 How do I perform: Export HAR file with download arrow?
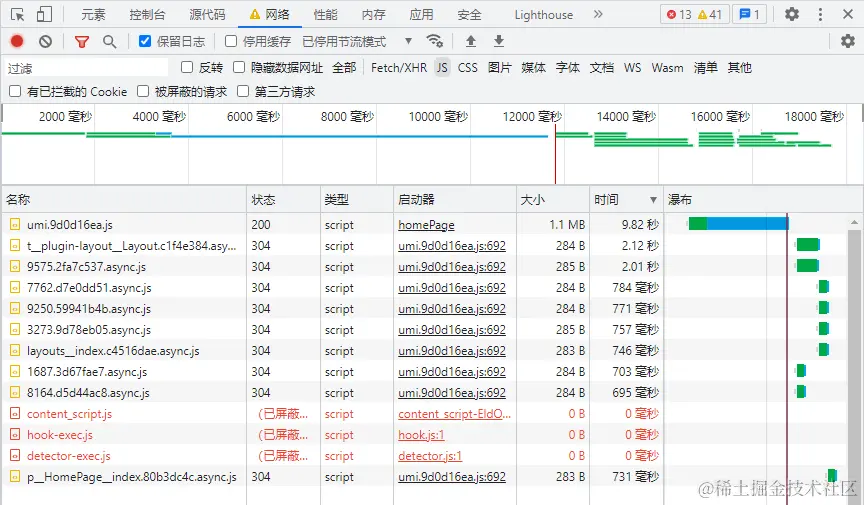499,41
